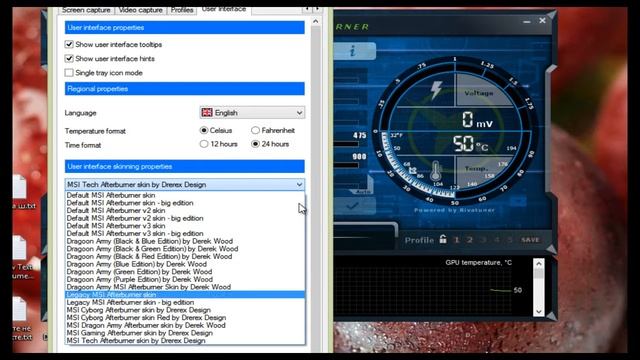Click the apply checkmark button in Afterburner
Viewport: 640px width, 360px height.
point(353,206)
